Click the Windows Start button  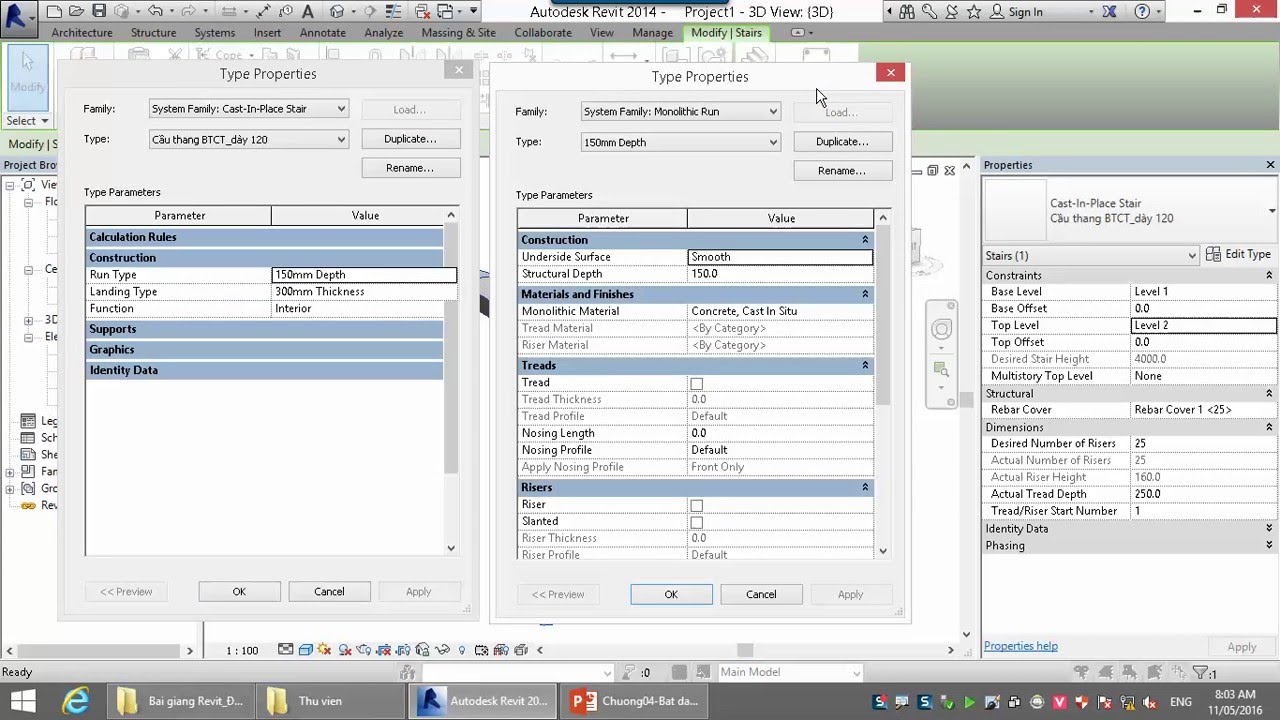point(22,701)
